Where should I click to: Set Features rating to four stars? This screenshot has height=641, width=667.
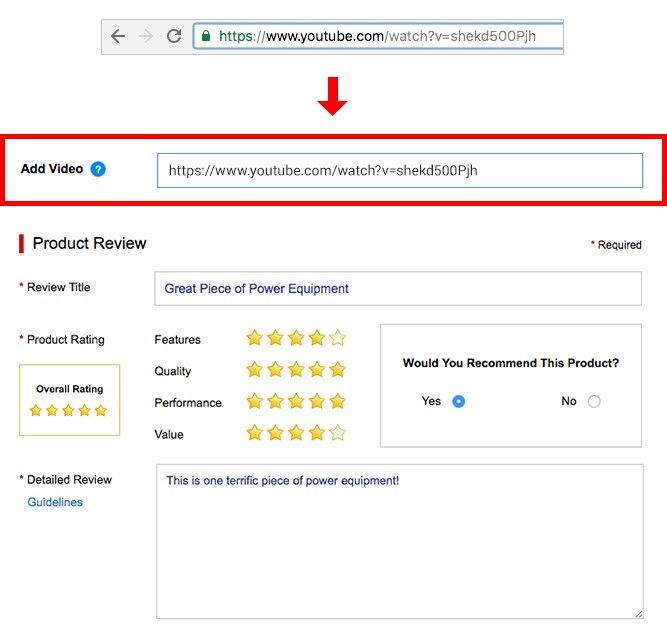317,338
